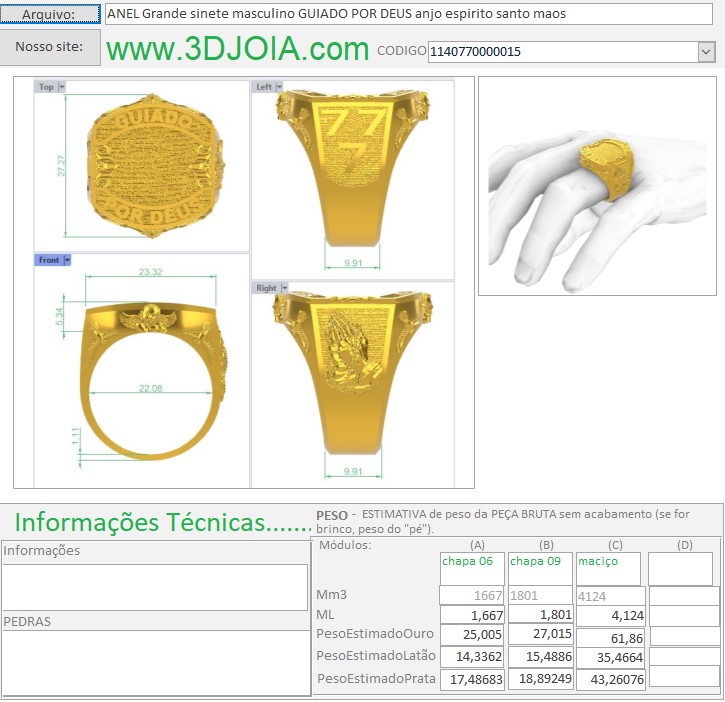Click the empty module D name field
The height and width of the screenshot is (702, 725).
coord(680,568)
